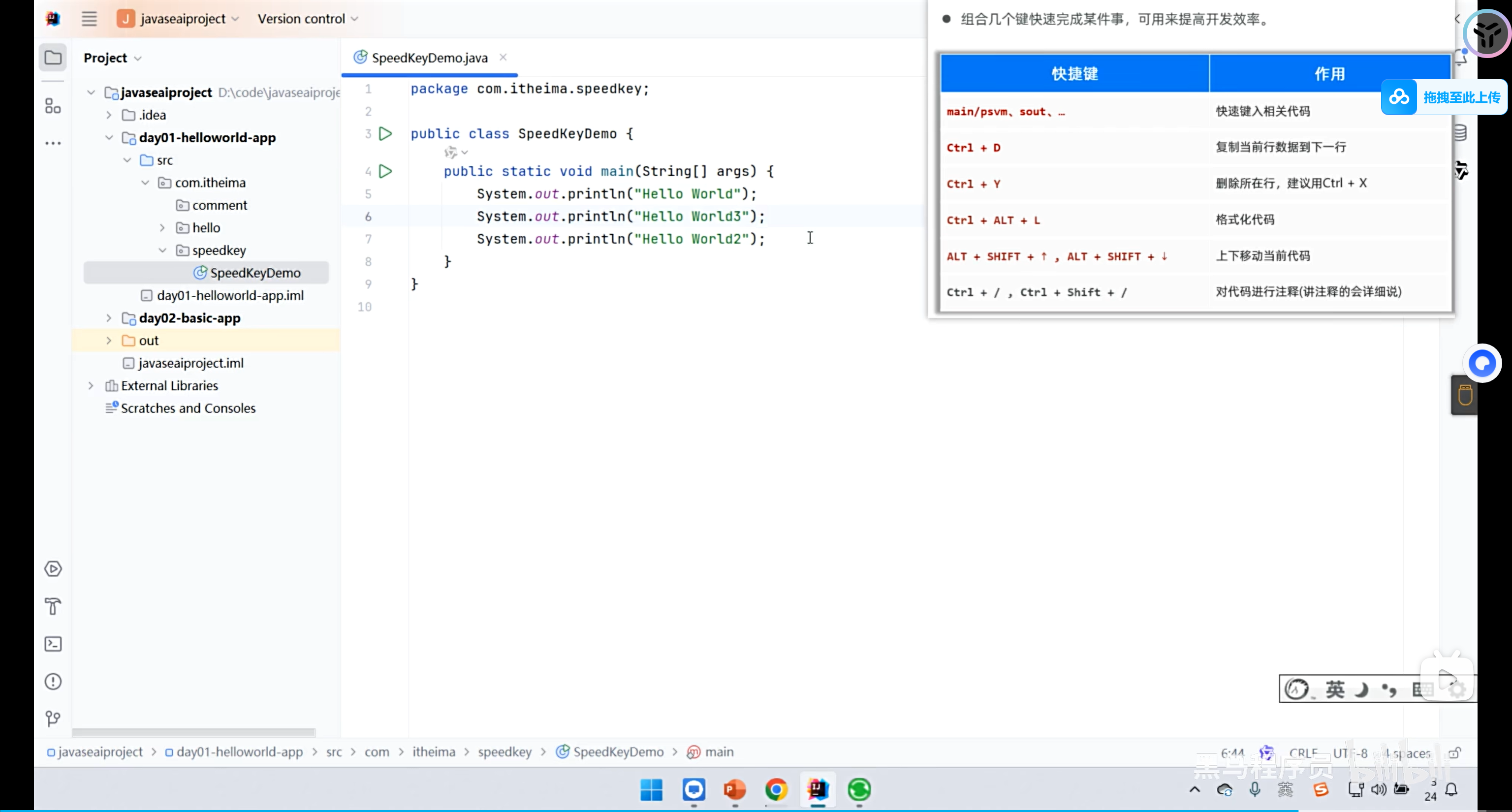Click the Project folder icon in sidebar
This screenshot has width=1512, height=812.
tap(53, 58)
